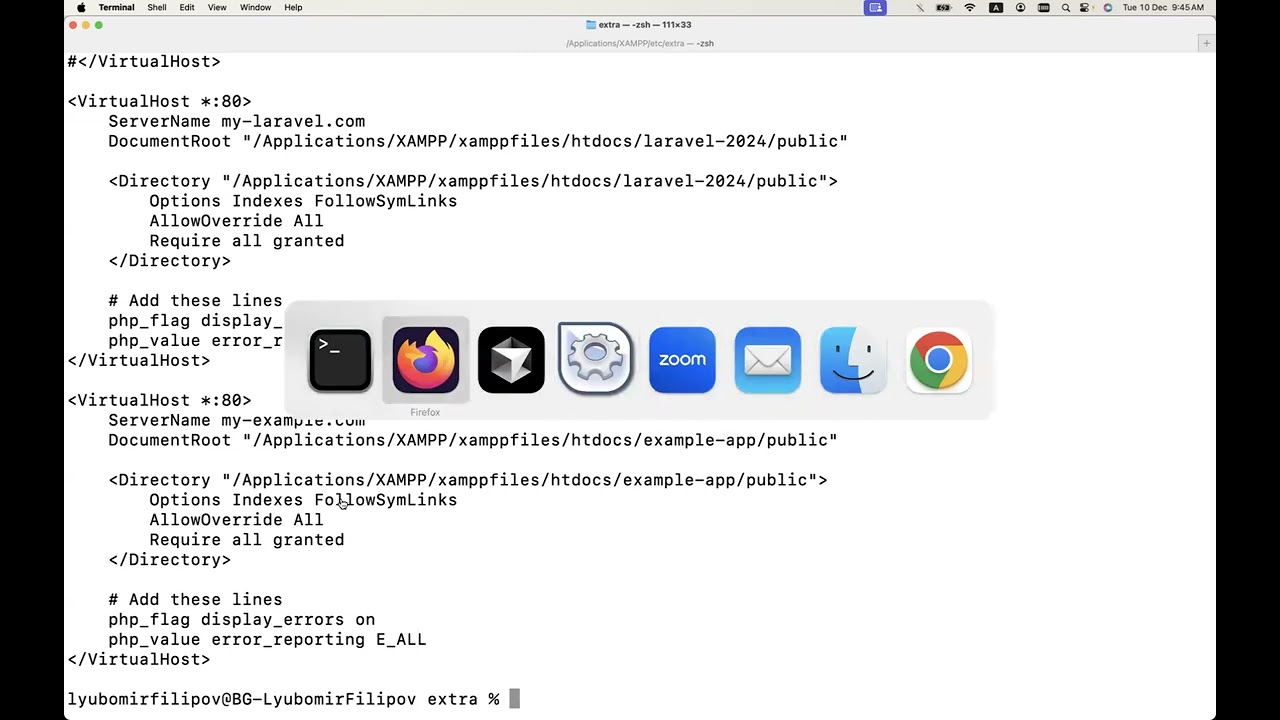Click the last '</VirtualHost>' closing tag
Viewport: 1280px width, 720px height.
pos(139,659)
